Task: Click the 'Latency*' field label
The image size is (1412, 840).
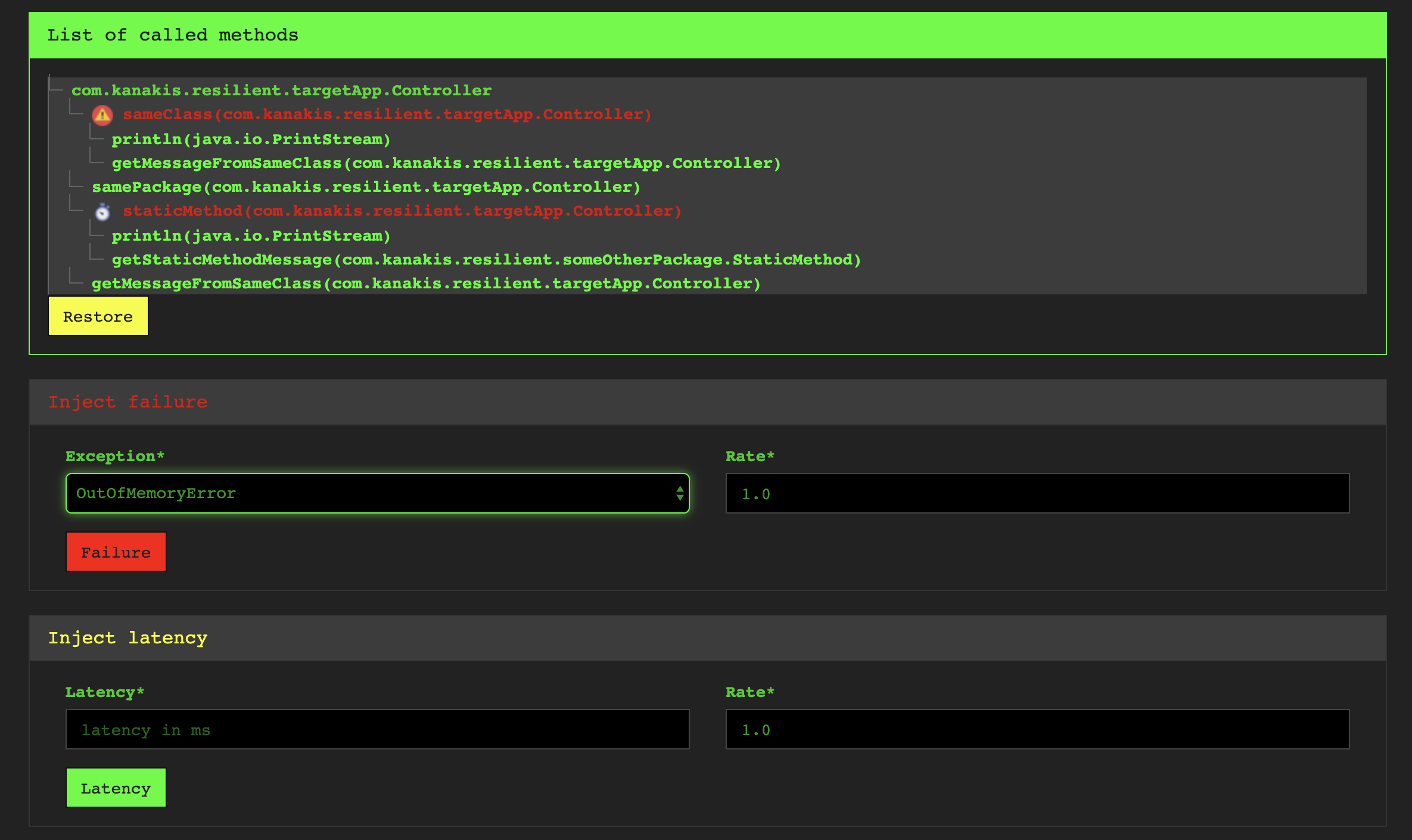Action: coord(105,692)
